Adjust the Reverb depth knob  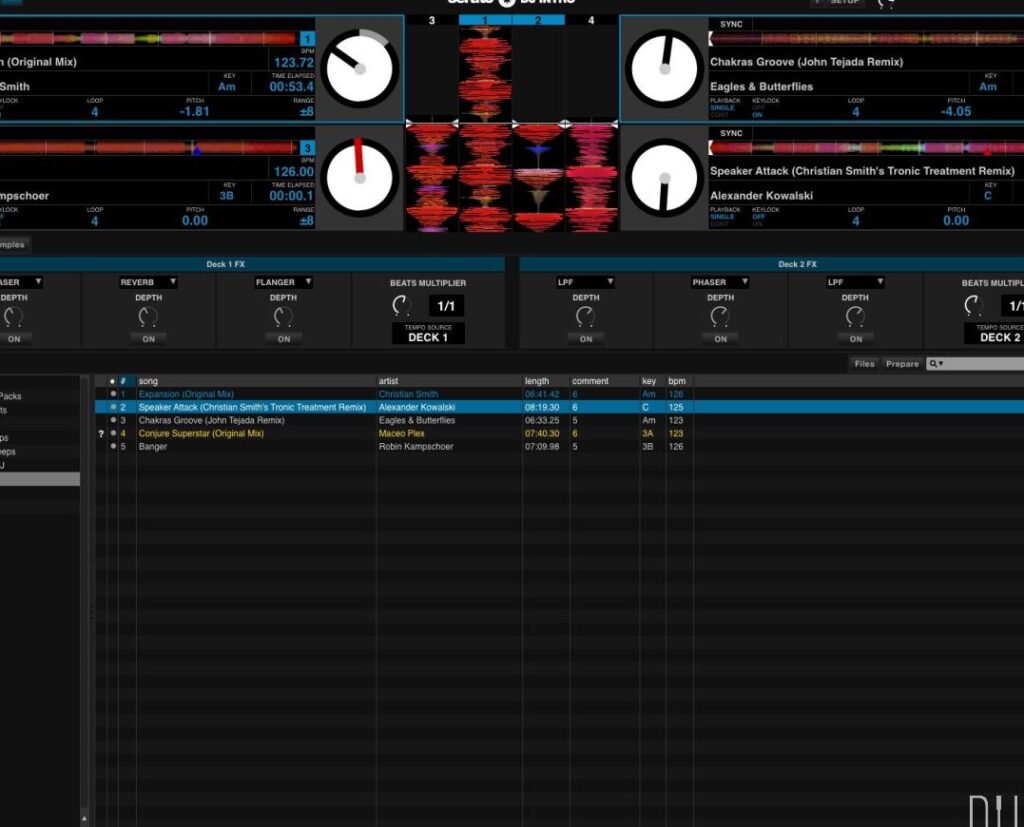148,317
